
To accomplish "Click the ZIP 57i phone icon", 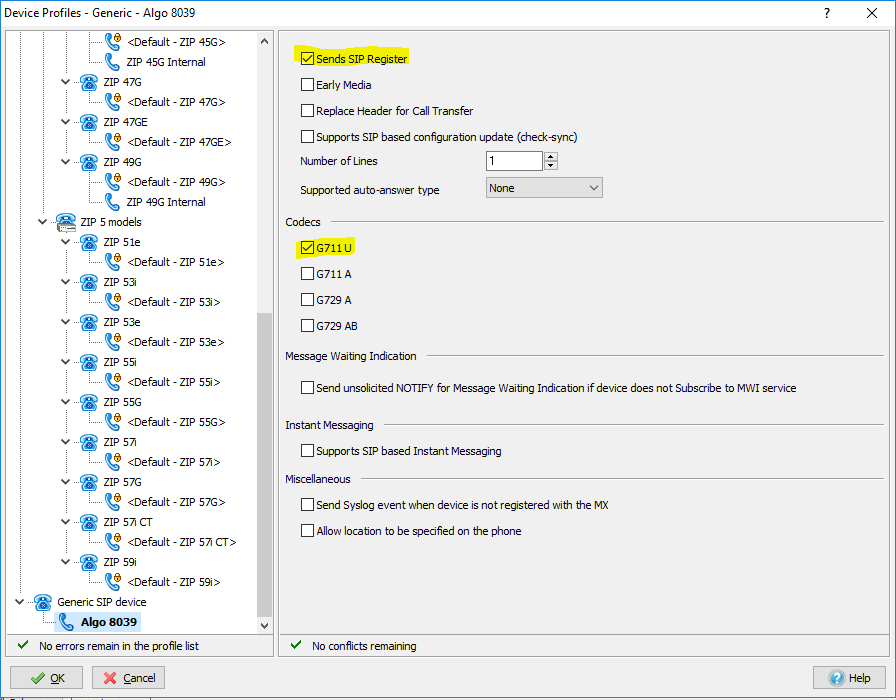I will coord(89,442).
